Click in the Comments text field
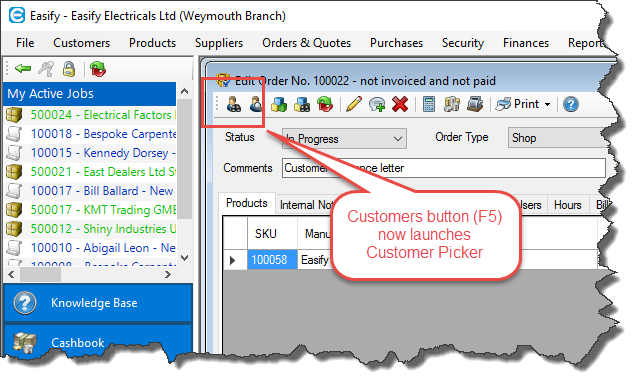This screenshot has width=642, height=388. coord(443,168)
